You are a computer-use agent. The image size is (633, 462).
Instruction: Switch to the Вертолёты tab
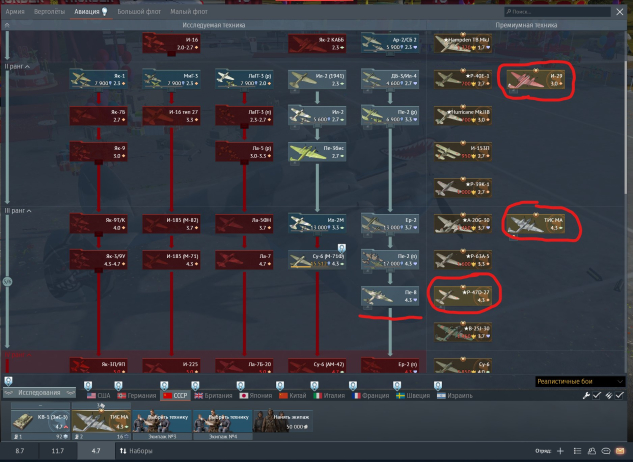click(x=49, y=10)
